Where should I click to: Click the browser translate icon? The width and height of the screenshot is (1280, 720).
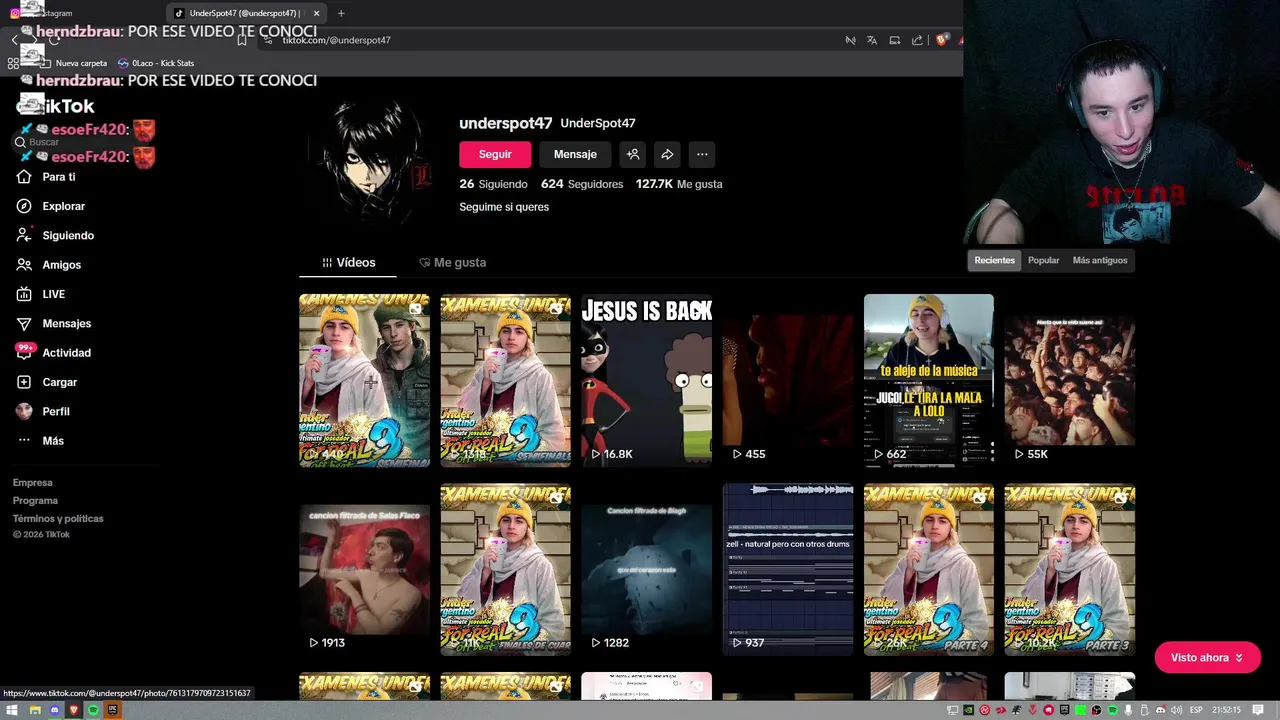click(x=872, y=40)
